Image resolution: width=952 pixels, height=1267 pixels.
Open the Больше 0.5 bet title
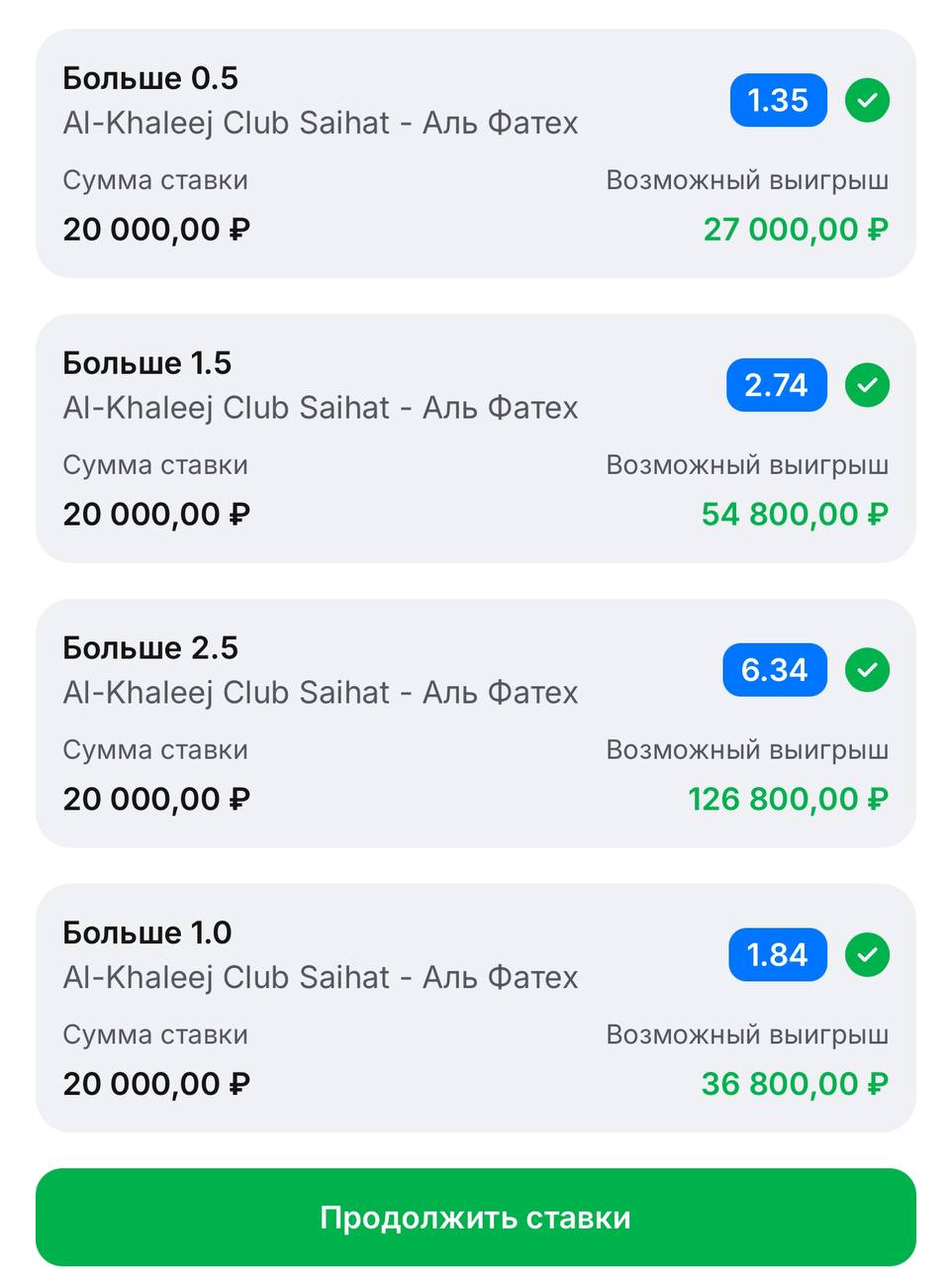(x=150, y=78)
